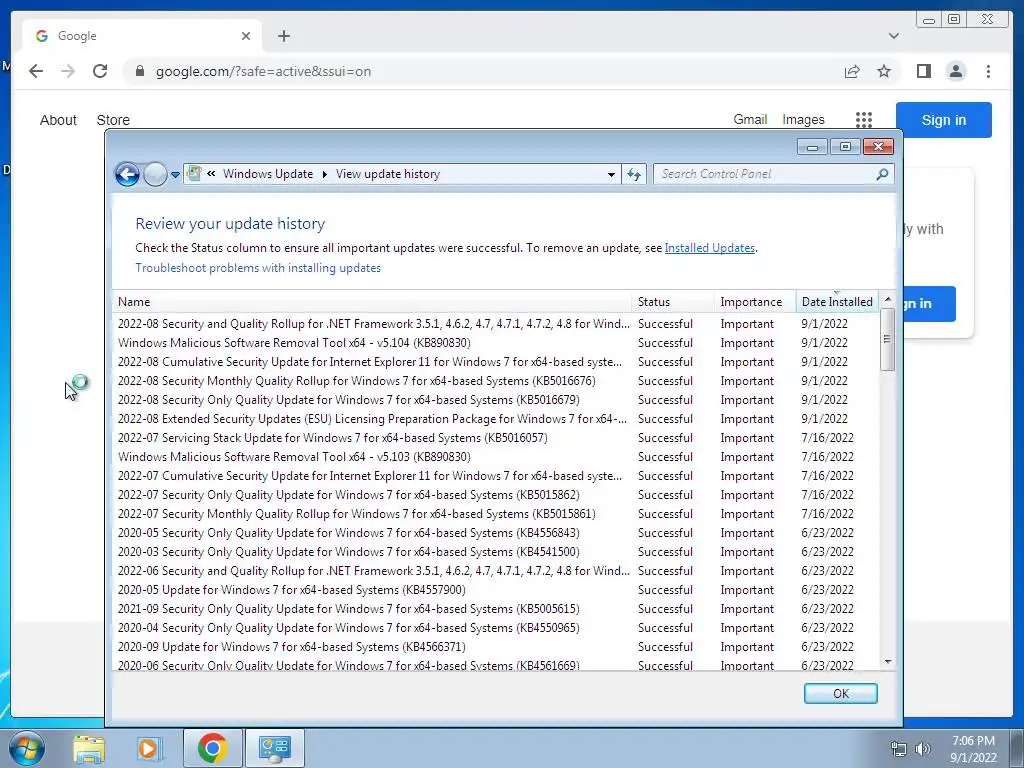Open Troubleshoot problems with installing updates
Viewport: 1024px width, 768px height.
click(x=258, y=268)
